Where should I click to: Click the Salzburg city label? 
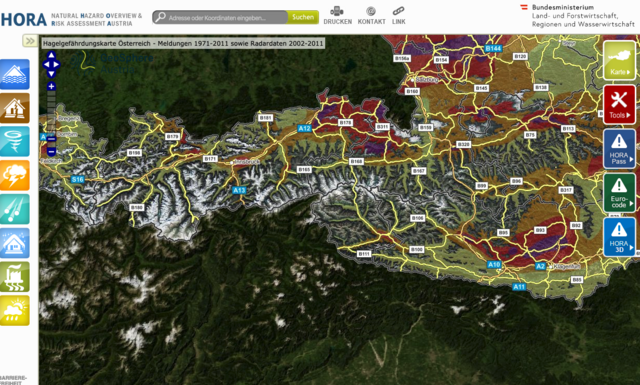(427, 80)
